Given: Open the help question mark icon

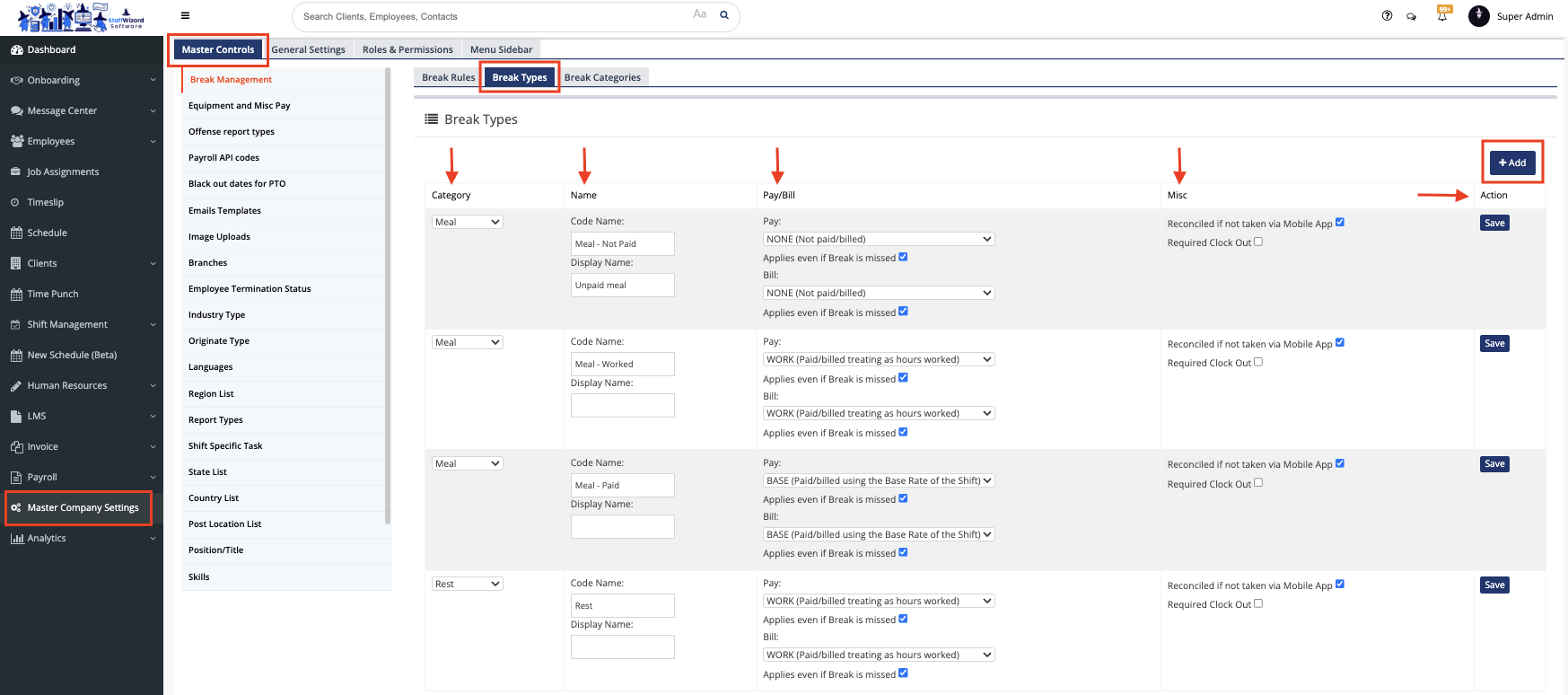Looking at the screenshot, I should point(1387,15).
